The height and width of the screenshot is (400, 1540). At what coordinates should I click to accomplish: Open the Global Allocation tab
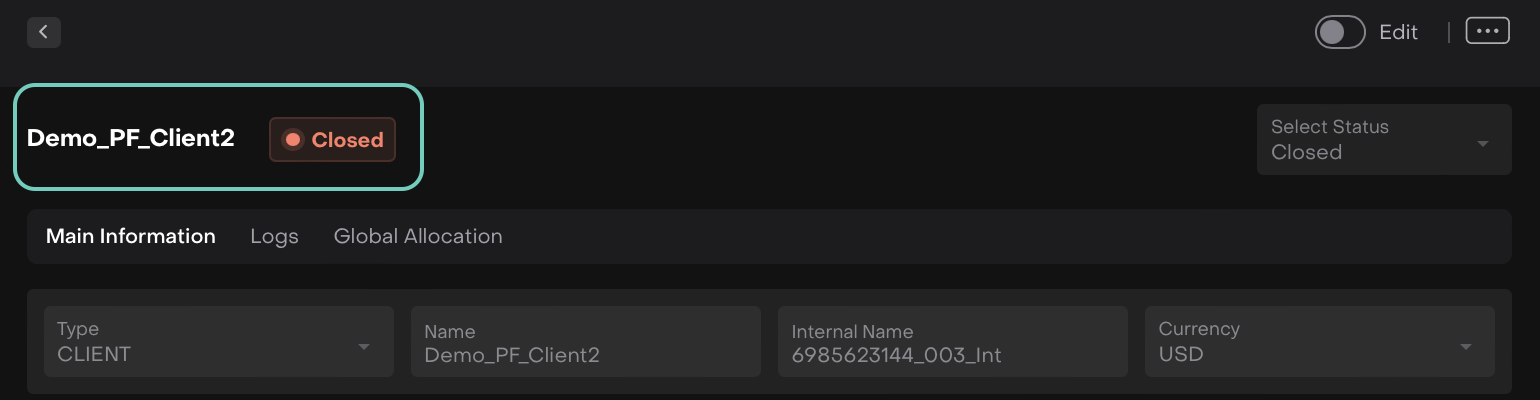[x=418, y=237]
